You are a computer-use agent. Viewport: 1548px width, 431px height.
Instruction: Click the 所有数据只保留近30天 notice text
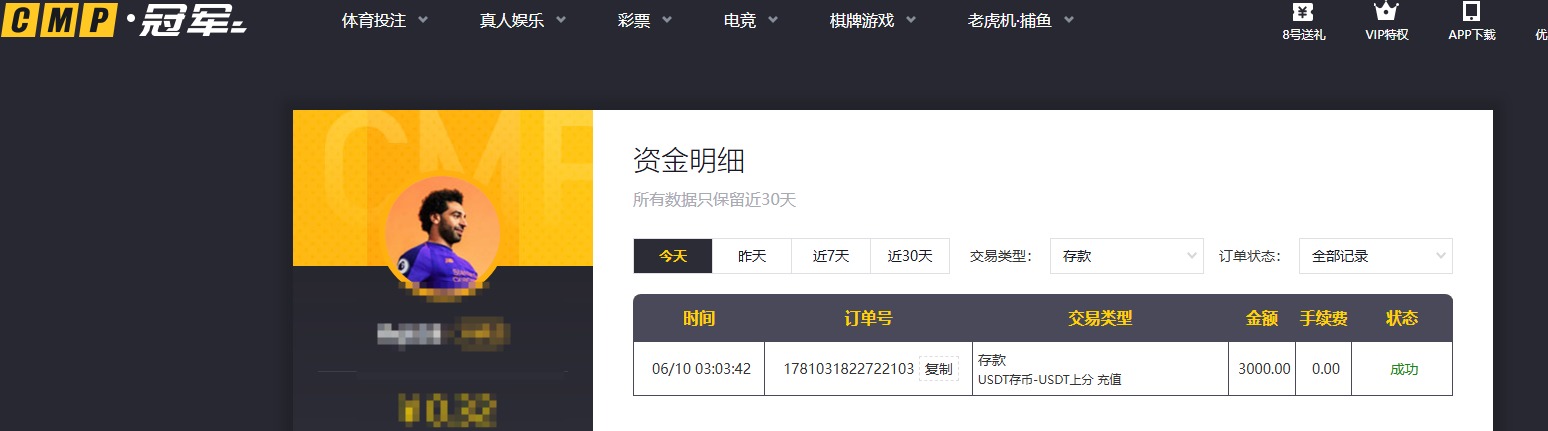(x=714, y=200)
